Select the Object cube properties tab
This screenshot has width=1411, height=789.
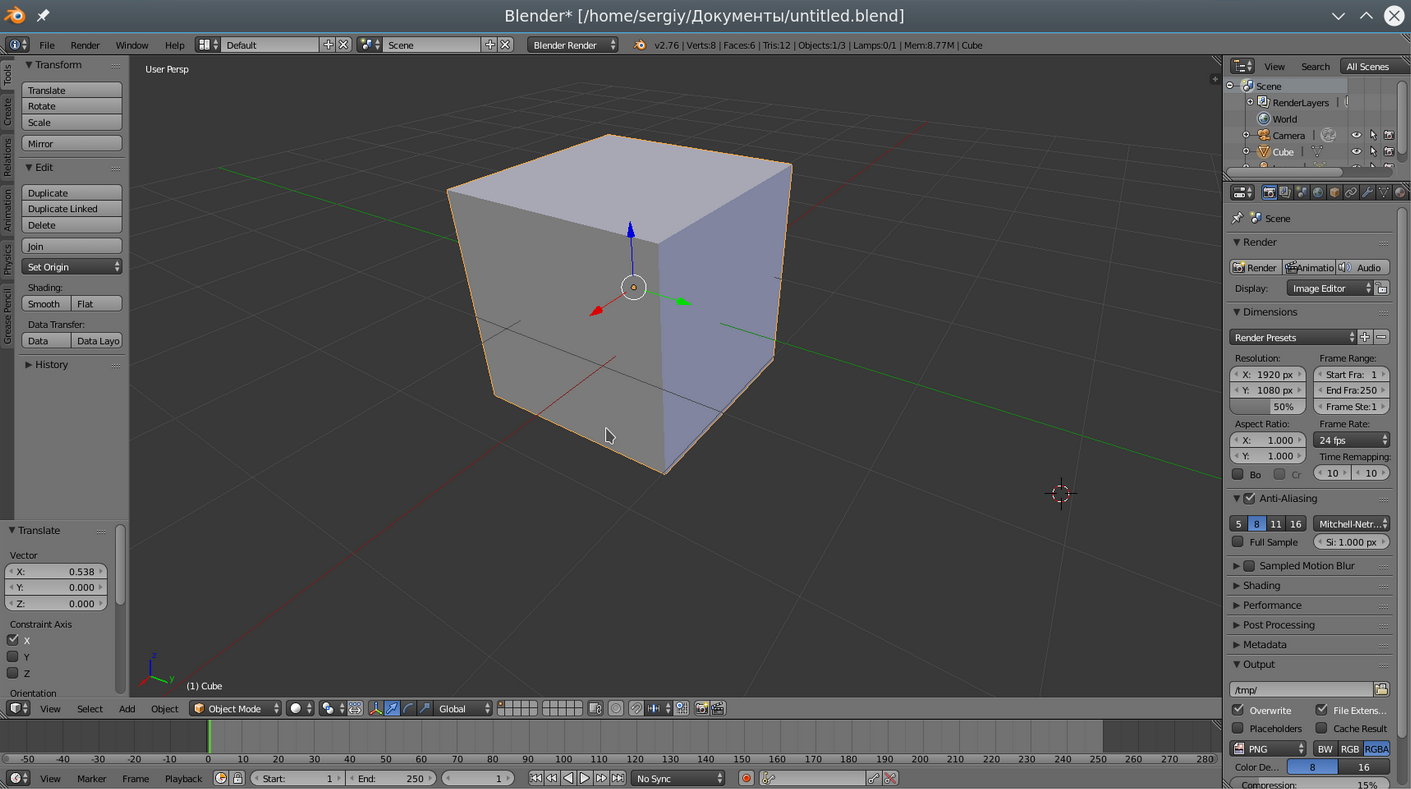coord(1334,193)
